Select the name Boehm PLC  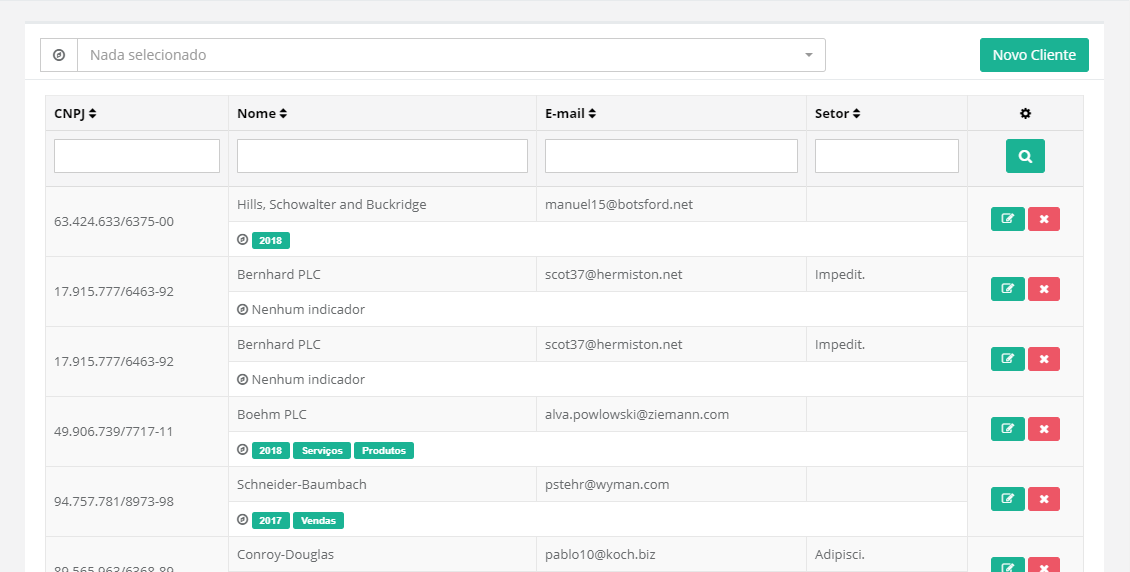[272, 414]
